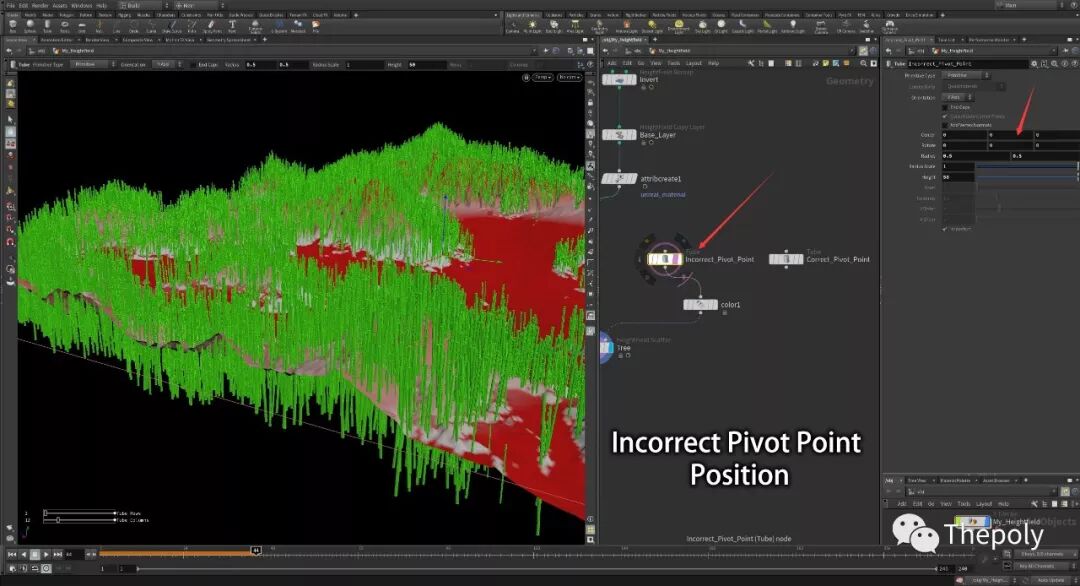Open Layout menu in network editor

(694, 63)
